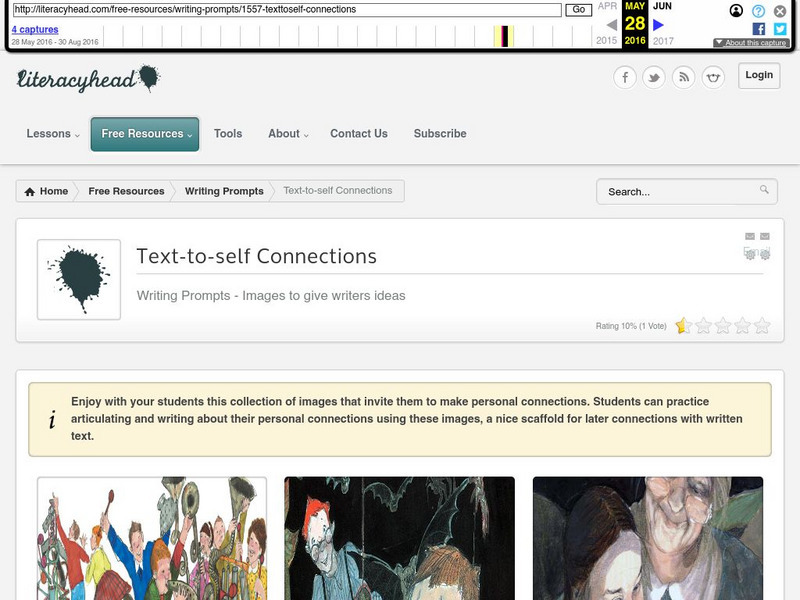800x600 pixels.
Task: Click the Search input field
Action: pyautogui.click(x=687, y=192)
